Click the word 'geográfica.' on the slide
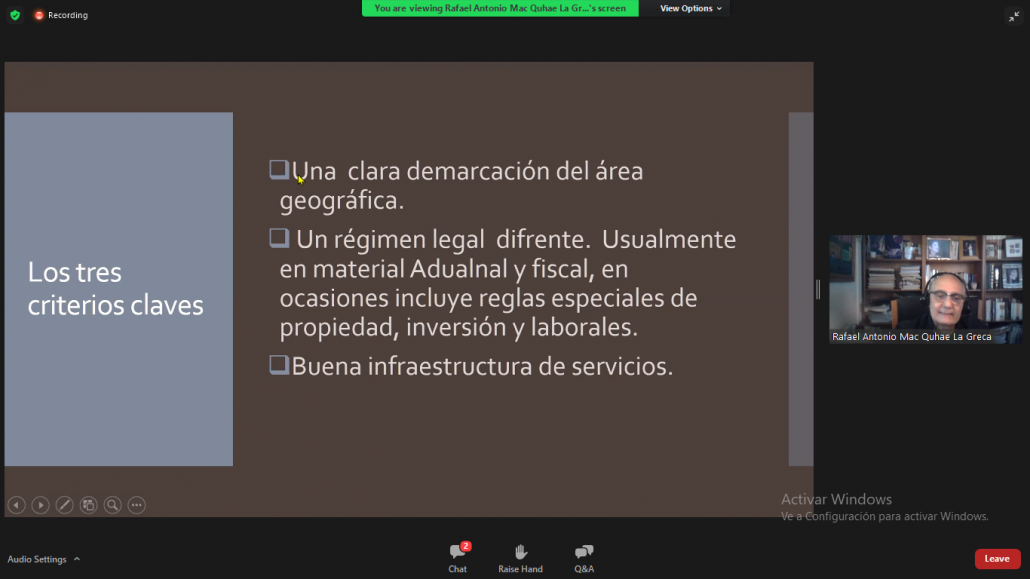 (342, 201)
